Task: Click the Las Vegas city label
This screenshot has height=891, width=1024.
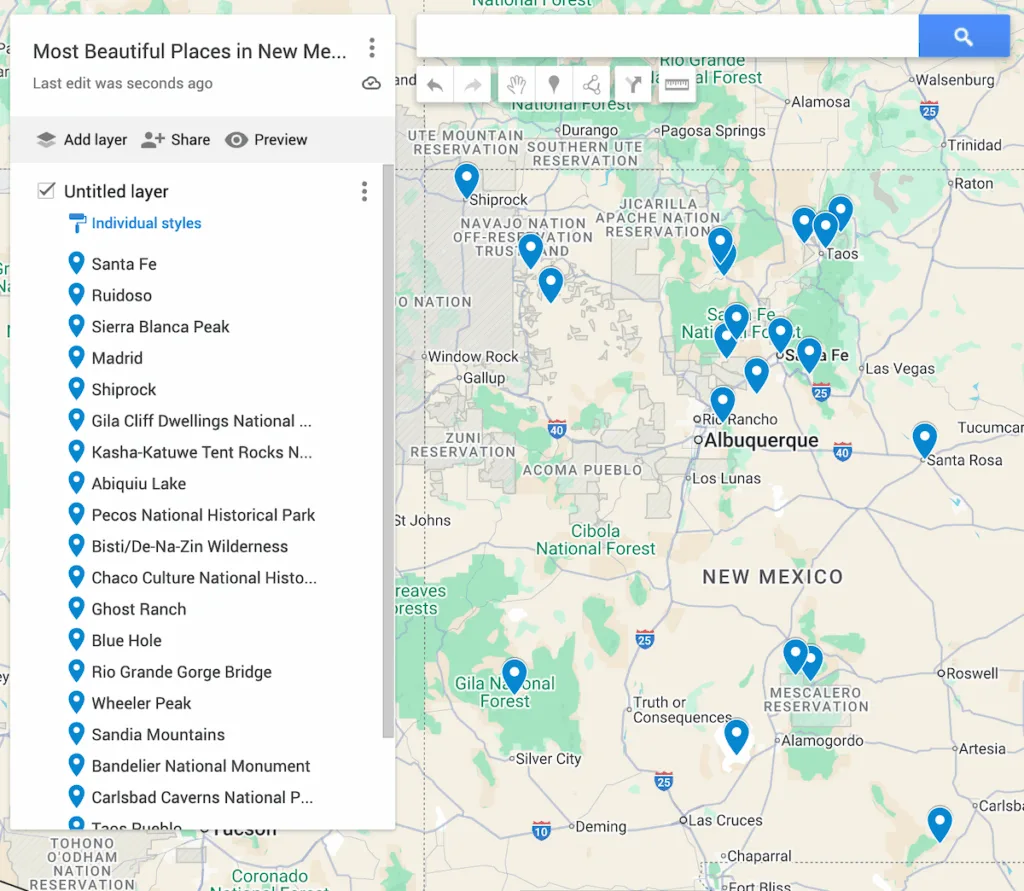Action: click(900, 369)
